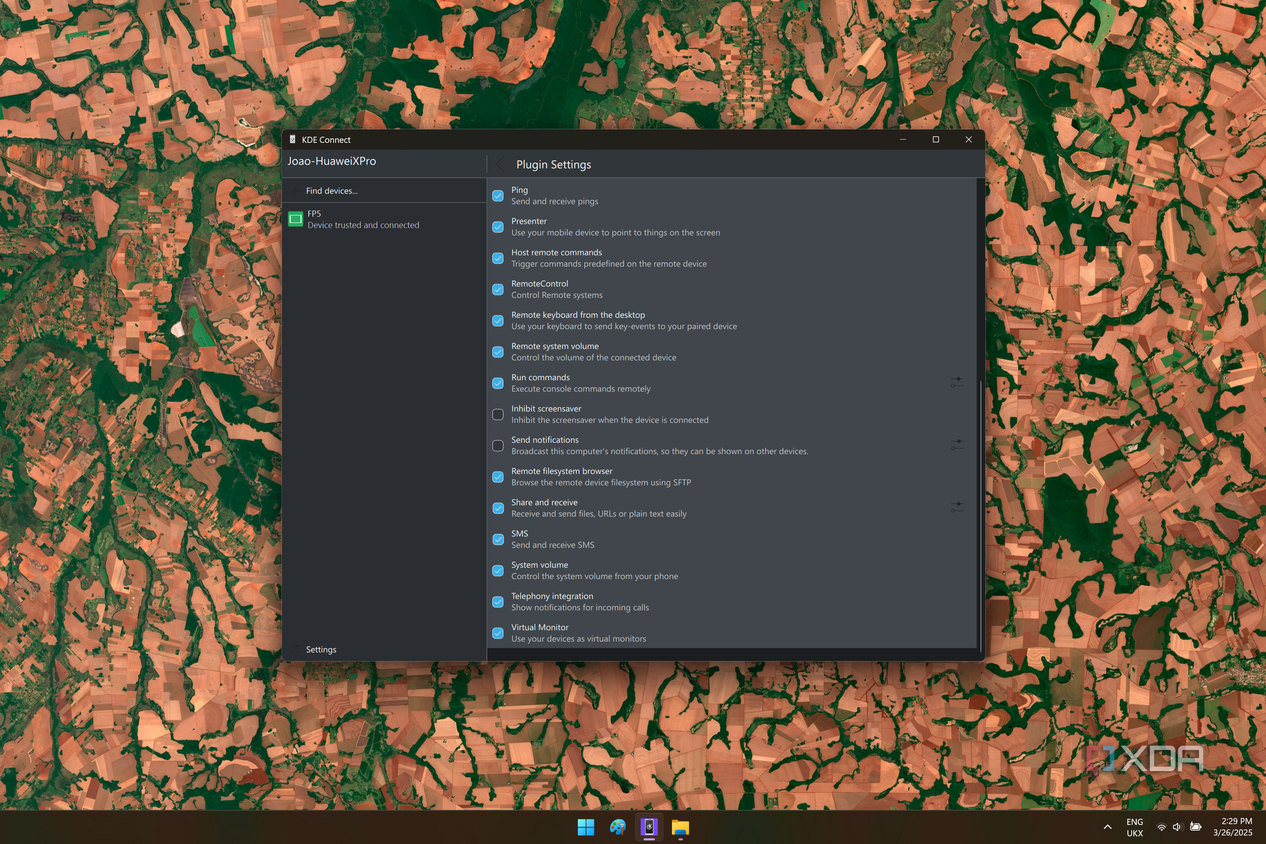The image size is (1266, 844).
Task: Open File Explorer from the taskbar
Action: point(680,827)
